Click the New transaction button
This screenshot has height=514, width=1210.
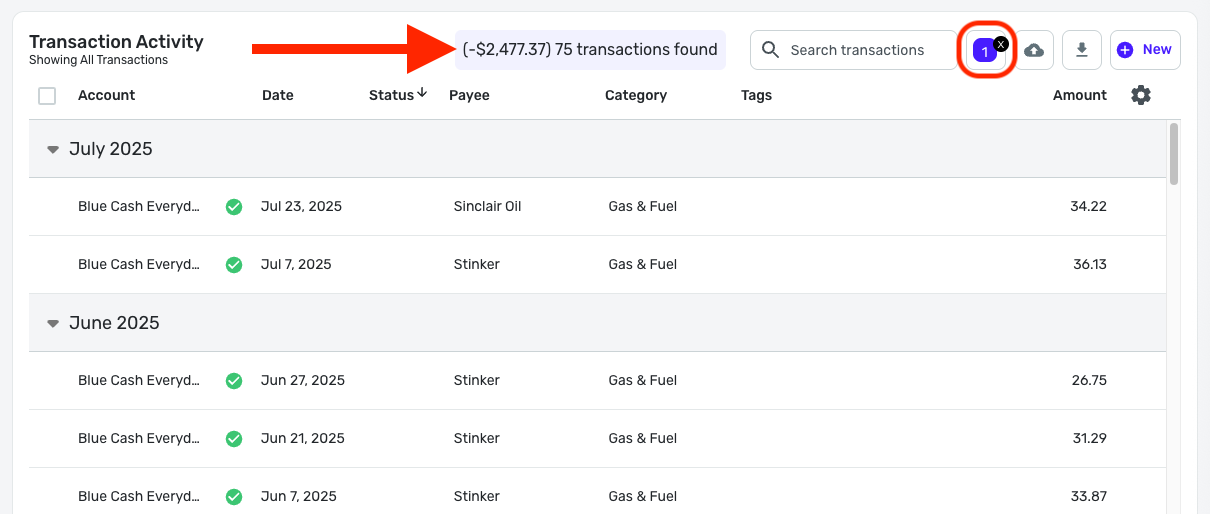1145,50
